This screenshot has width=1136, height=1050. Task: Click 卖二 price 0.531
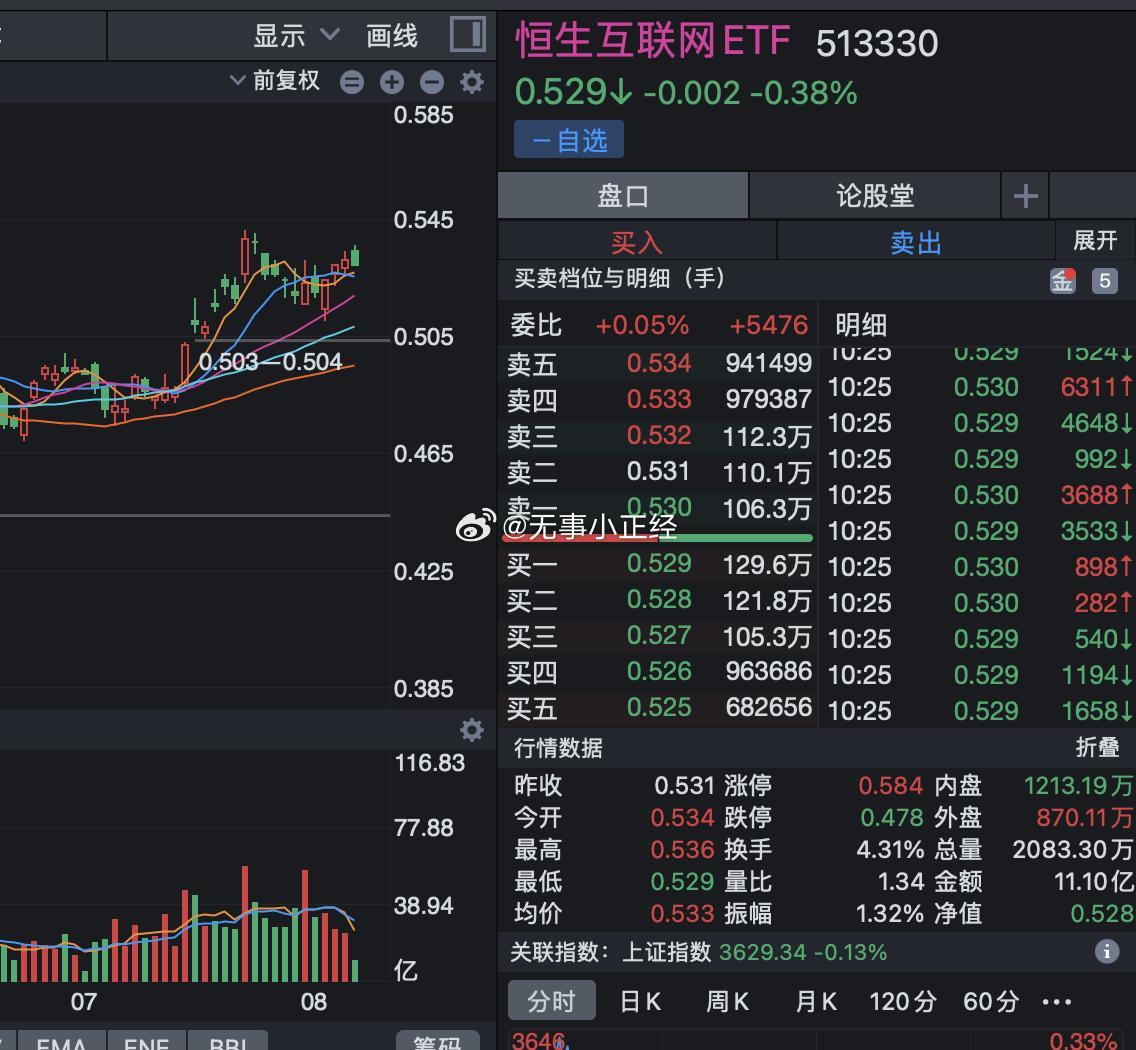pyautogui.click(x=658, y=472)
